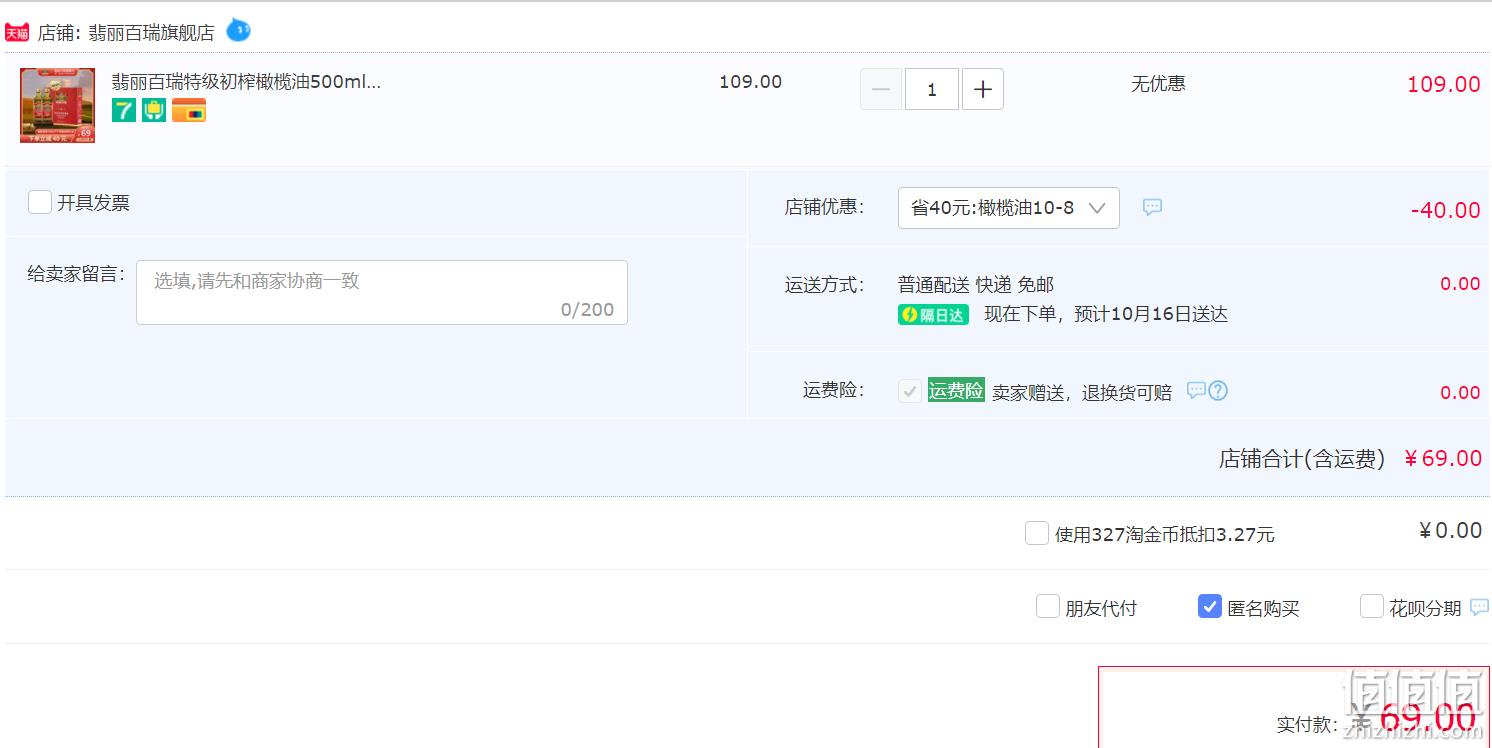Click the 109.00 unit price in the product row

(x=751, y=82)
